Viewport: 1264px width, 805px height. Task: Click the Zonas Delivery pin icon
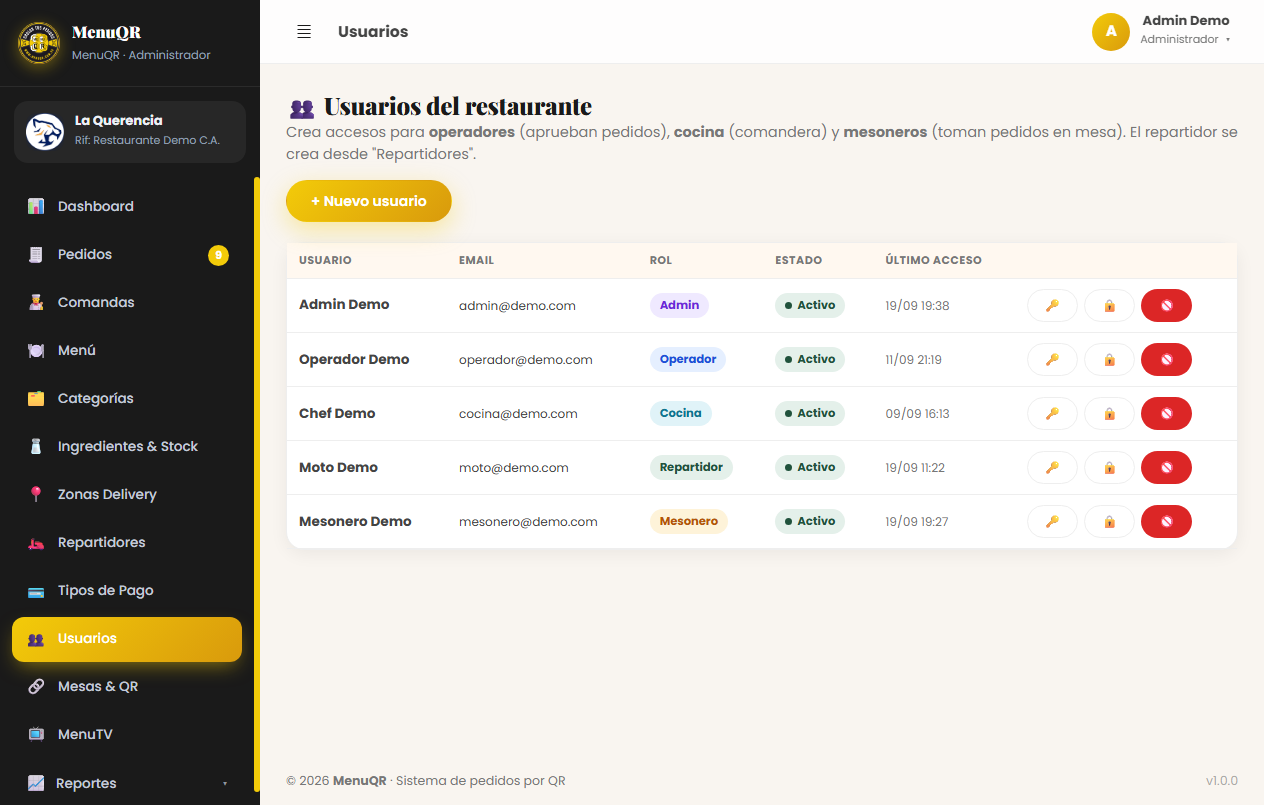tap(36, 494)
